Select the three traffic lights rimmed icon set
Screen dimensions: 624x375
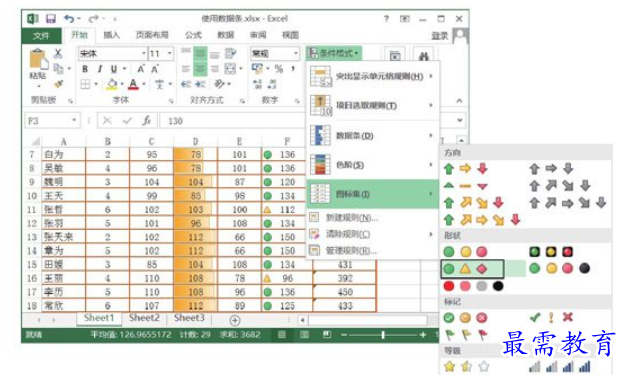(x=551, y=252)
